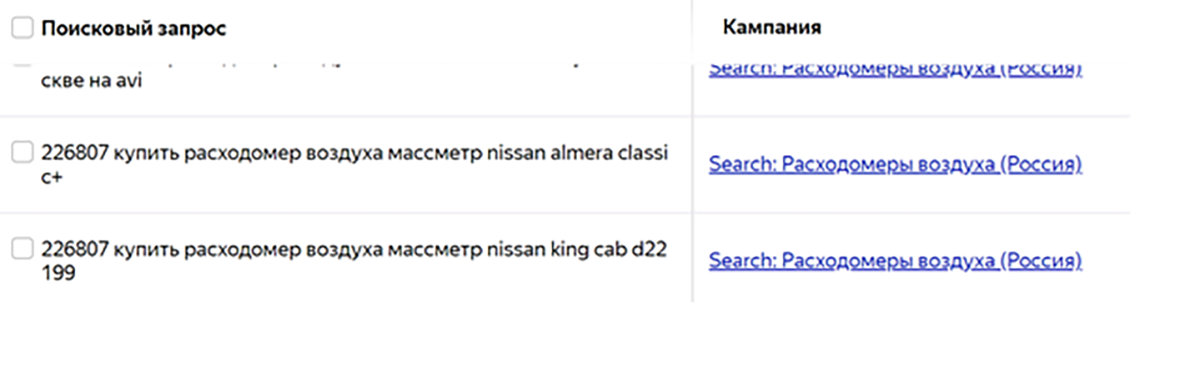Check the nissan king cab d22 row

tap(22, 250)
